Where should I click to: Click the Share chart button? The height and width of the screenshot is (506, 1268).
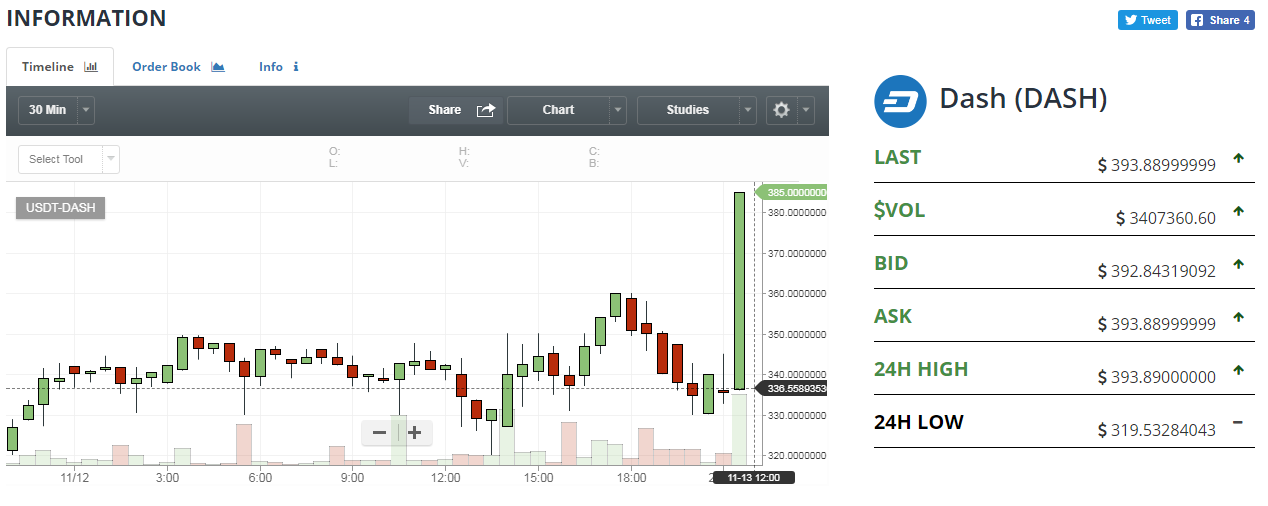coord(455,110)
